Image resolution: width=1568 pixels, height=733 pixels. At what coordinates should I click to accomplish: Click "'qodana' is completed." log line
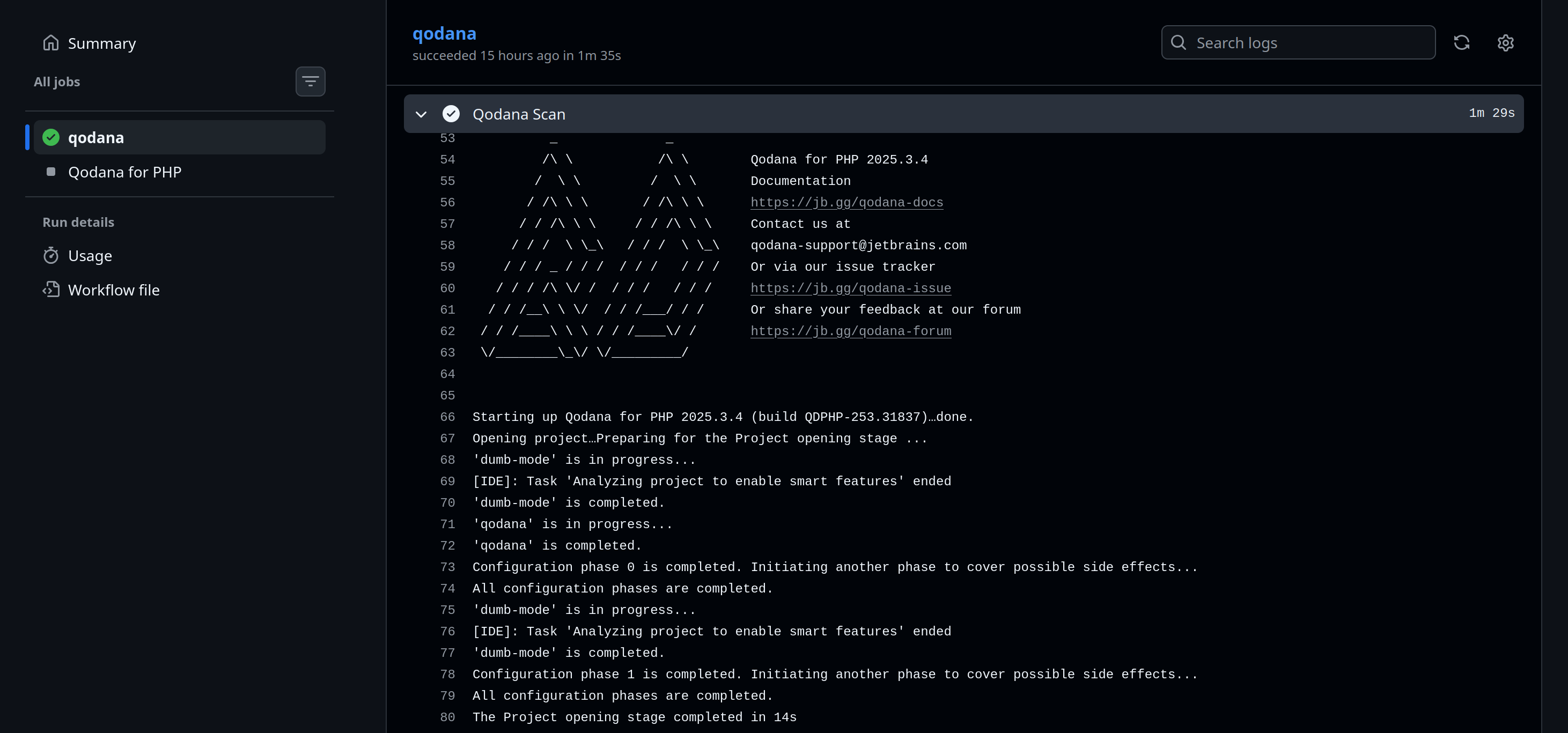557,546
